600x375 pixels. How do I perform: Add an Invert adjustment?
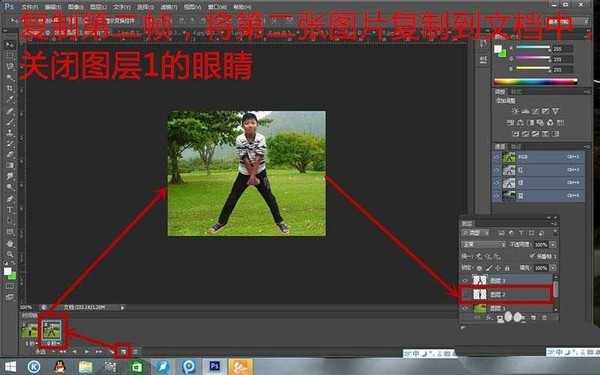tap(516, 134)
